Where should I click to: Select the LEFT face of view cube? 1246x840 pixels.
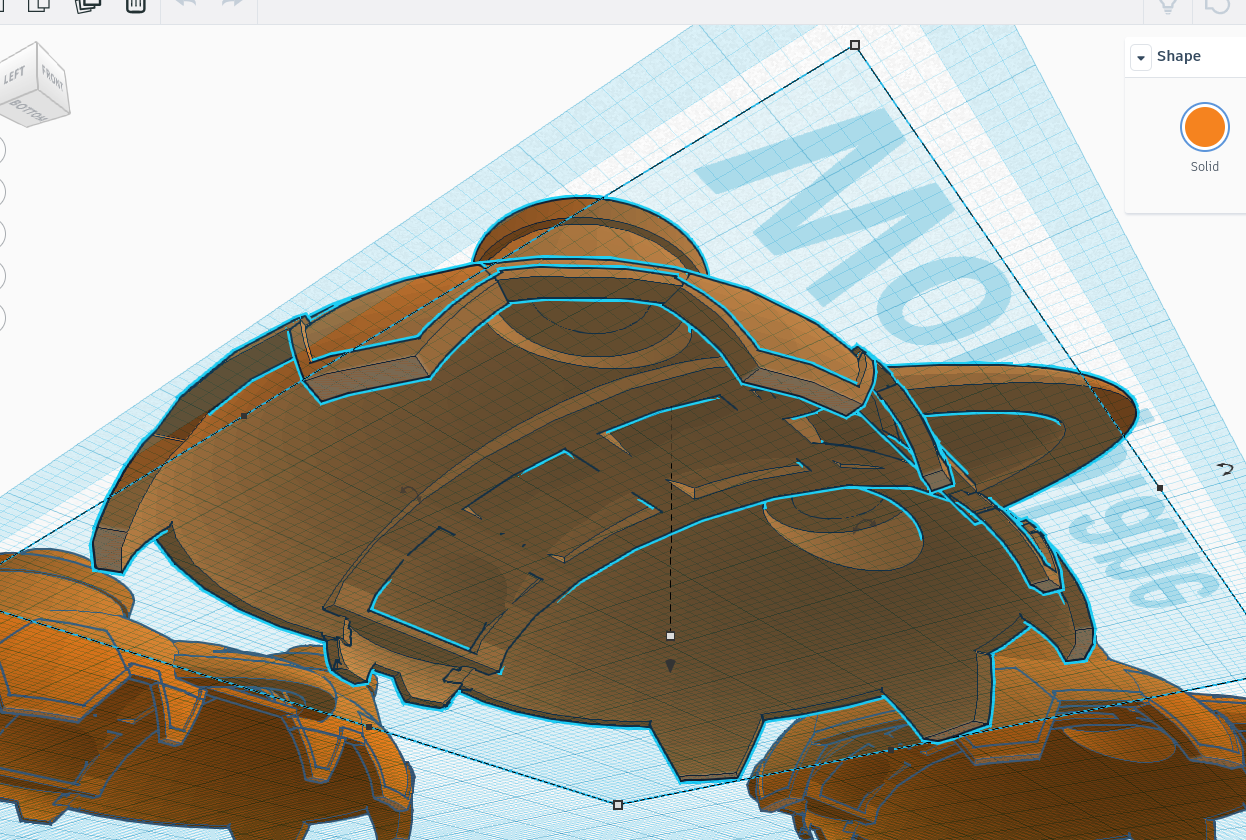pyautogui.click(x=16, y=76)
